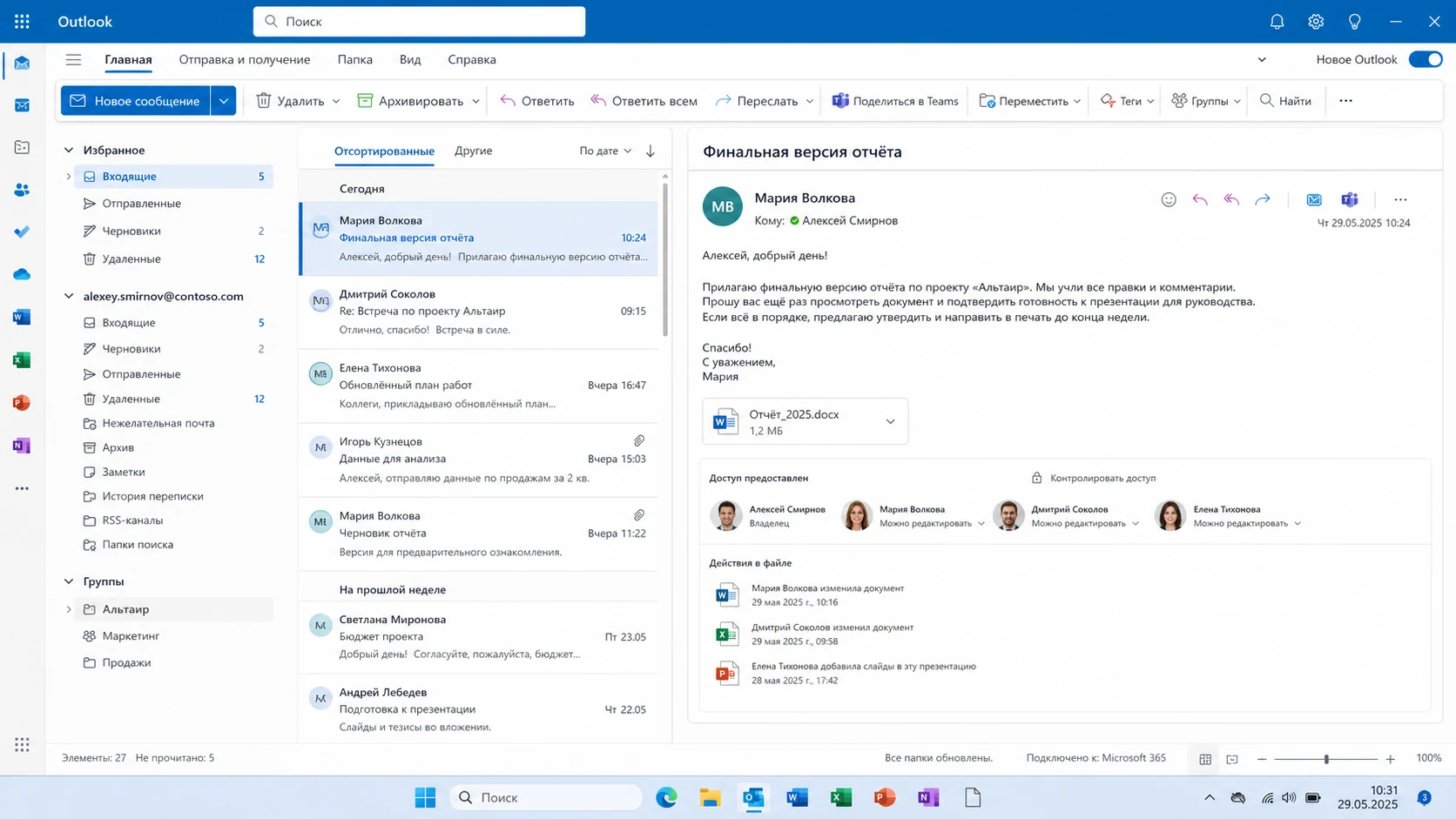Open the settings gear in title bar

pos(1316,22)
